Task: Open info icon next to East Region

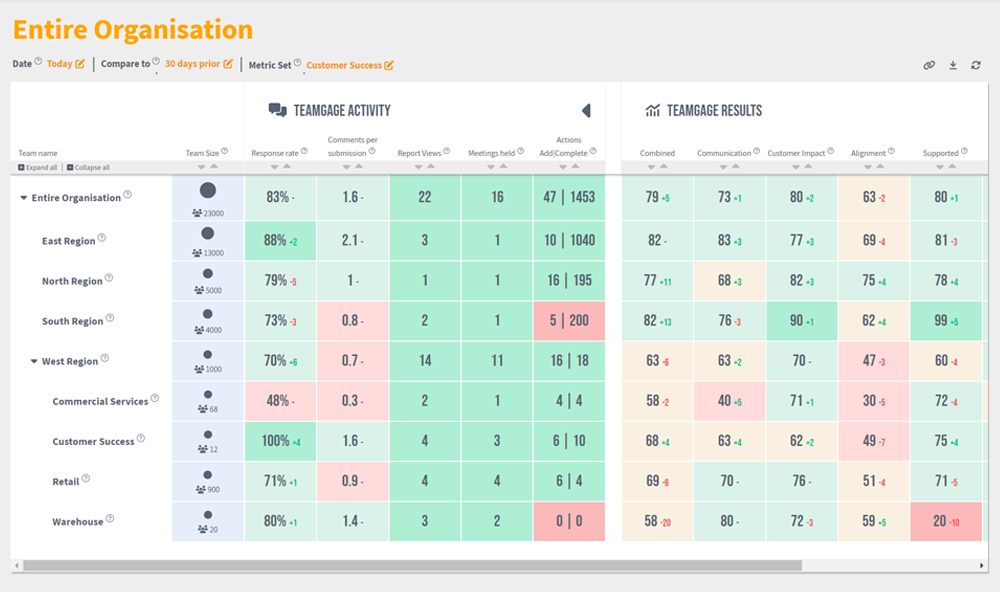Action: click(101, 238)
